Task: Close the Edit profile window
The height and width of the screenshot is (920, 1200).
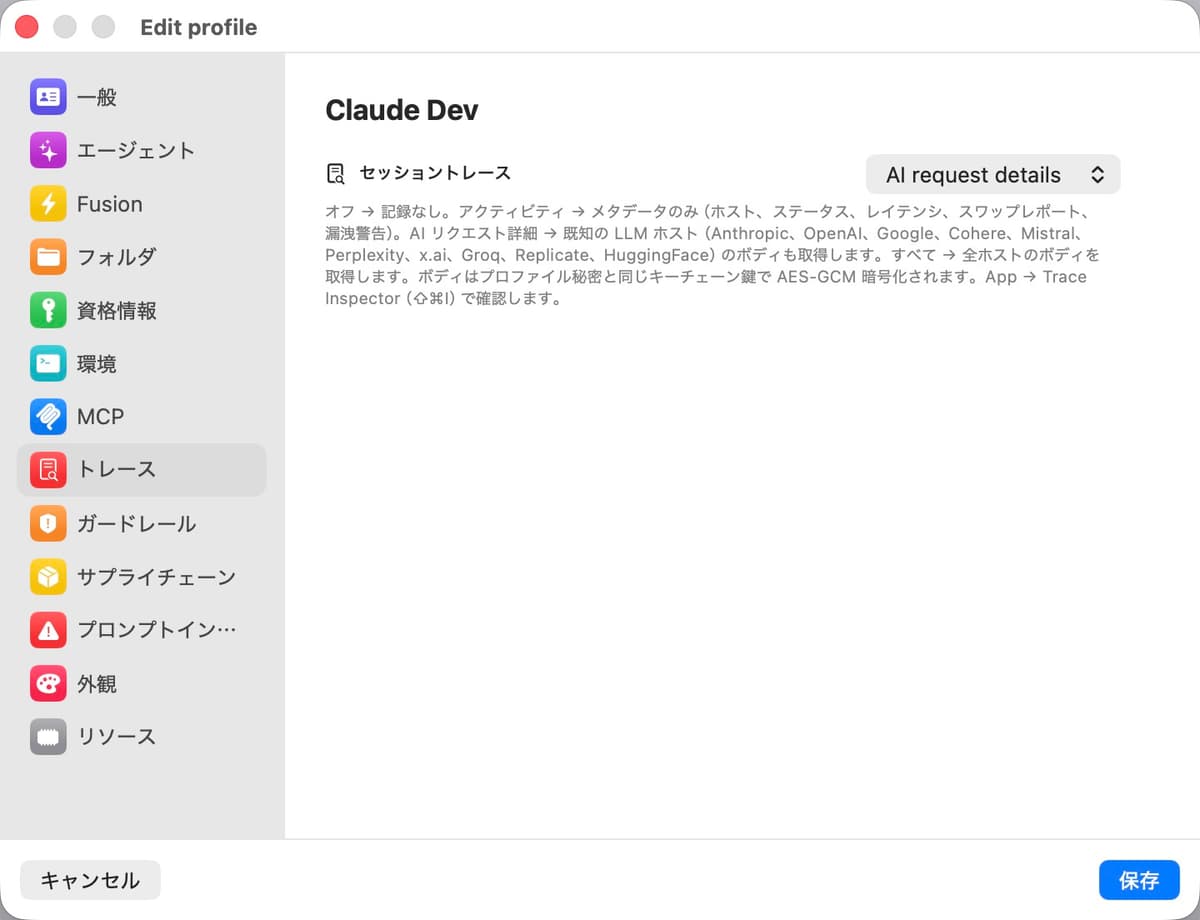Action: point(27,27)
